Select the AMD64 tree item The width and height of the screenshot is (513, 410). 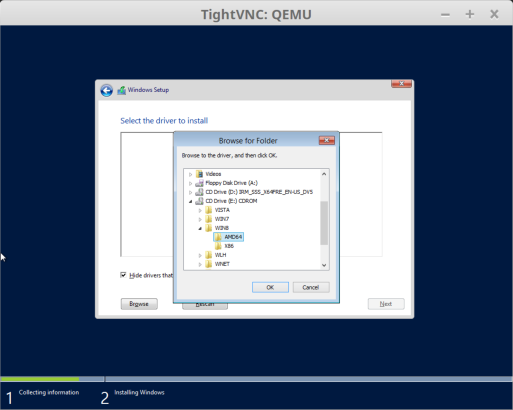(229, 237)
